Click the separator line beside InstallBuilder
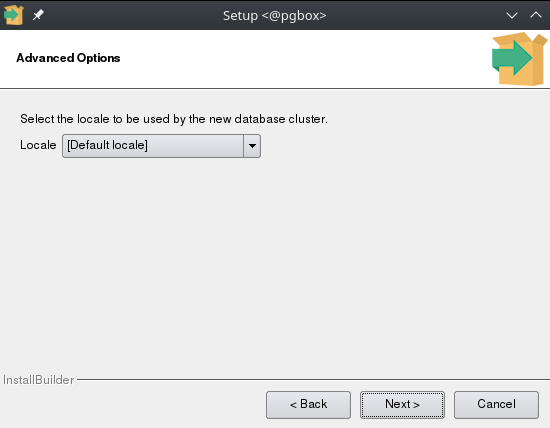Image resolution: width=550 pixels, height=428 pixels. (313, 379)
